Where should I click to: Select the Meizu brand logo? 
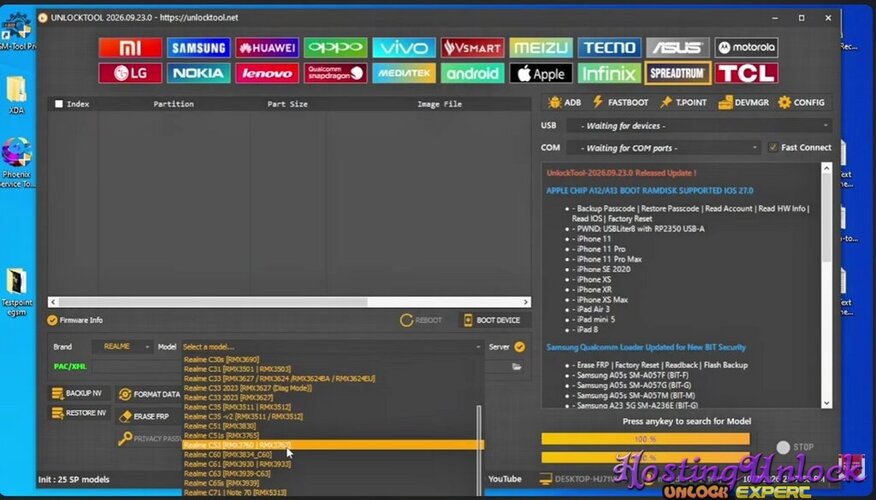pos(541,48)
